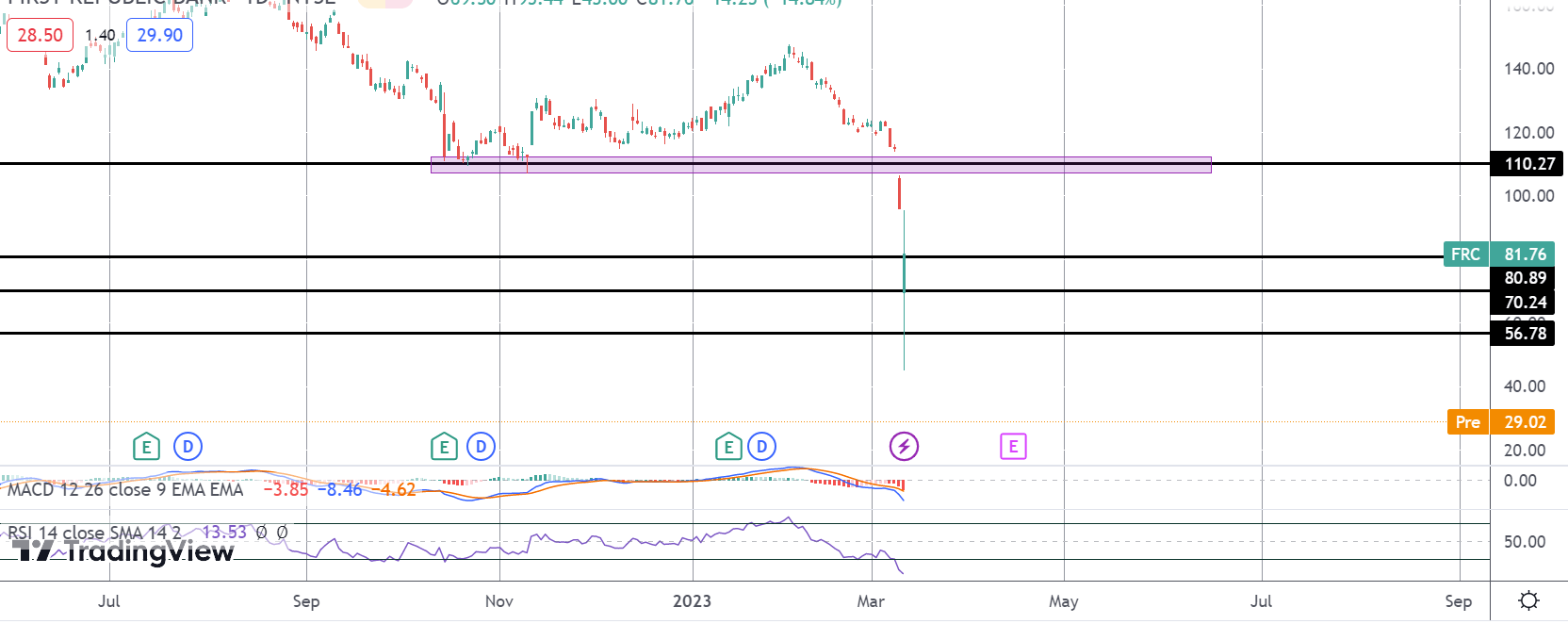The height and width of the screenshot is (624, 1568).
Task: Click the 56.78 horizontal line price label
Action: click(x=1523, y=333)
